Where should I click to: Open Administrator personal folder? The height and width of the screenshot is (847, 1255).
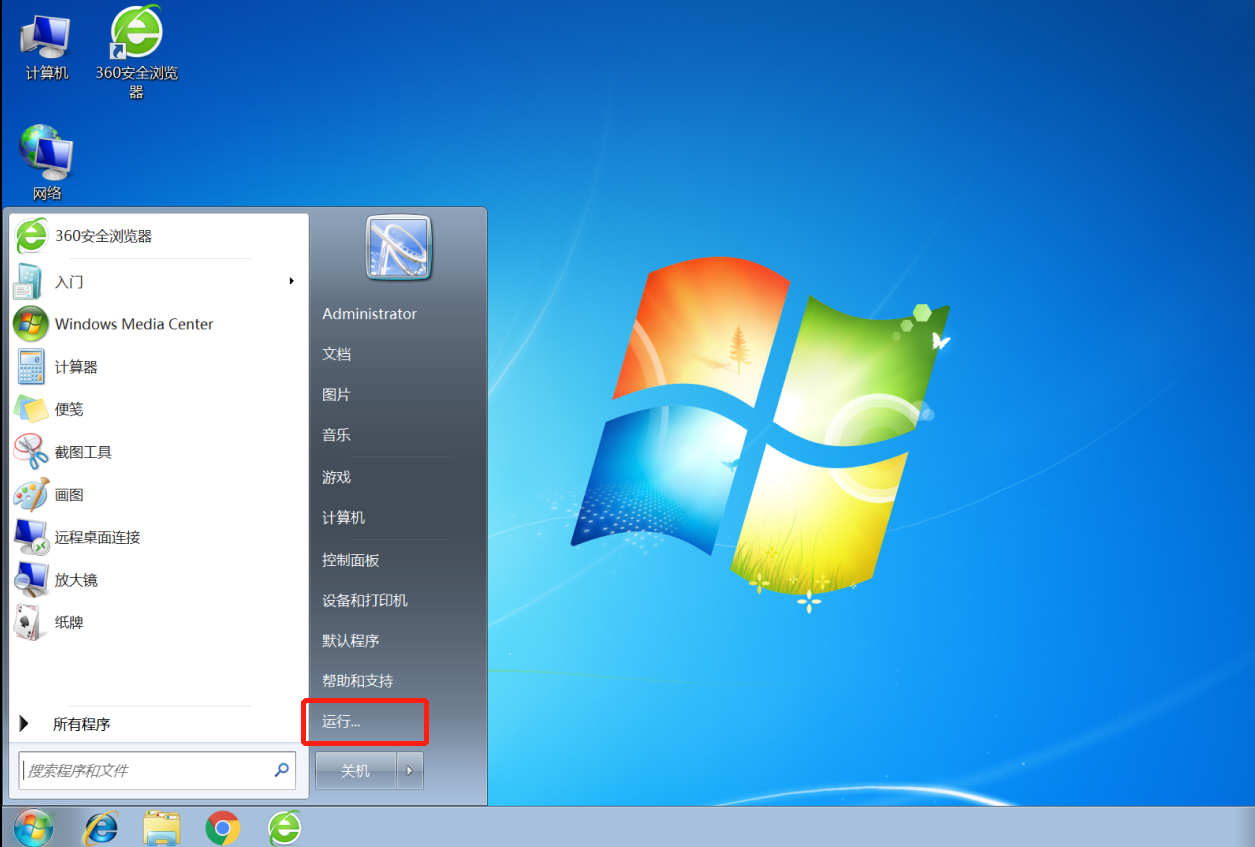coord(369,314)
